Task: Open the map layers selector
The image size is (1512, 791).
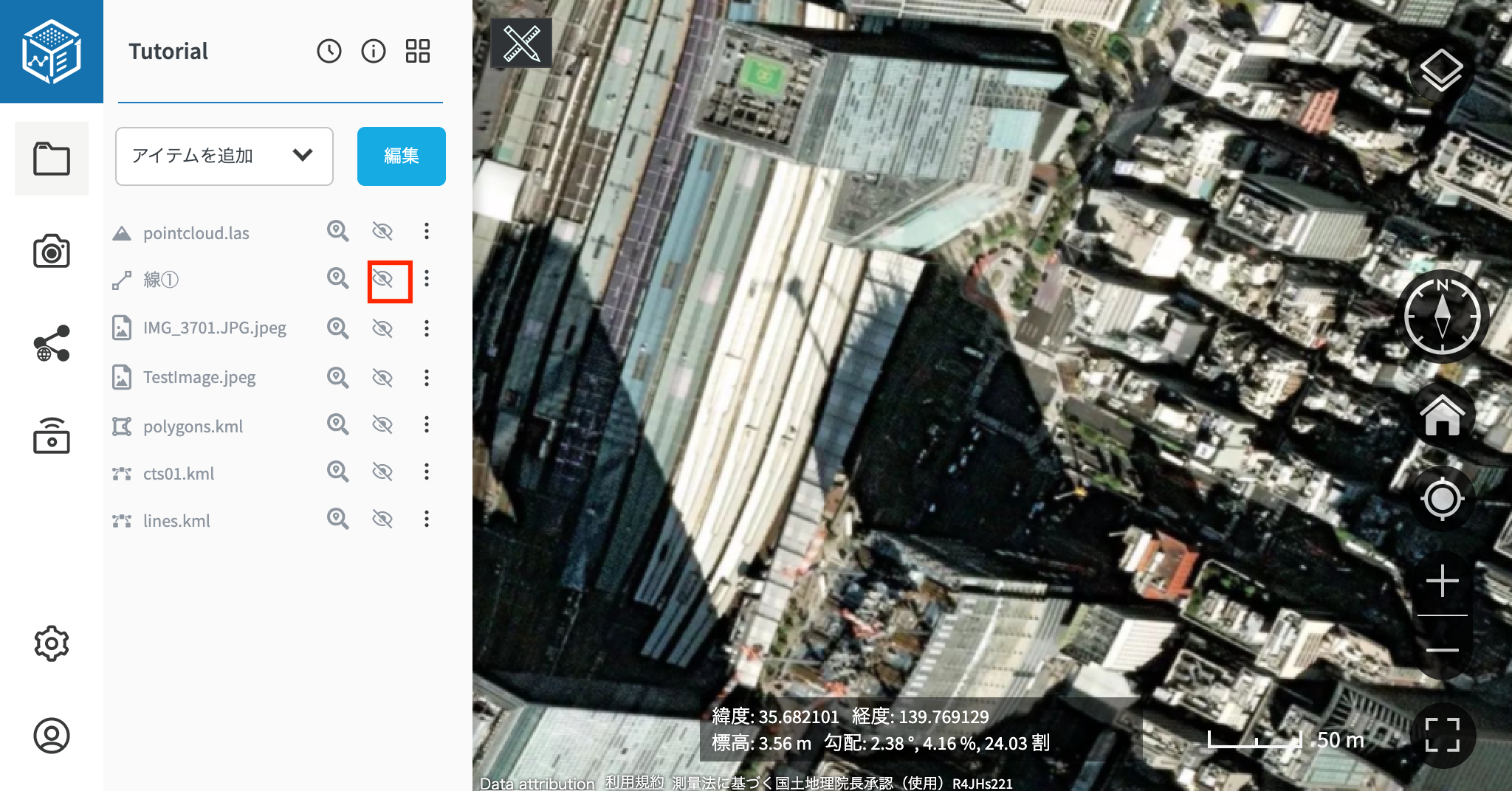Action: [x=1440, y=71]
